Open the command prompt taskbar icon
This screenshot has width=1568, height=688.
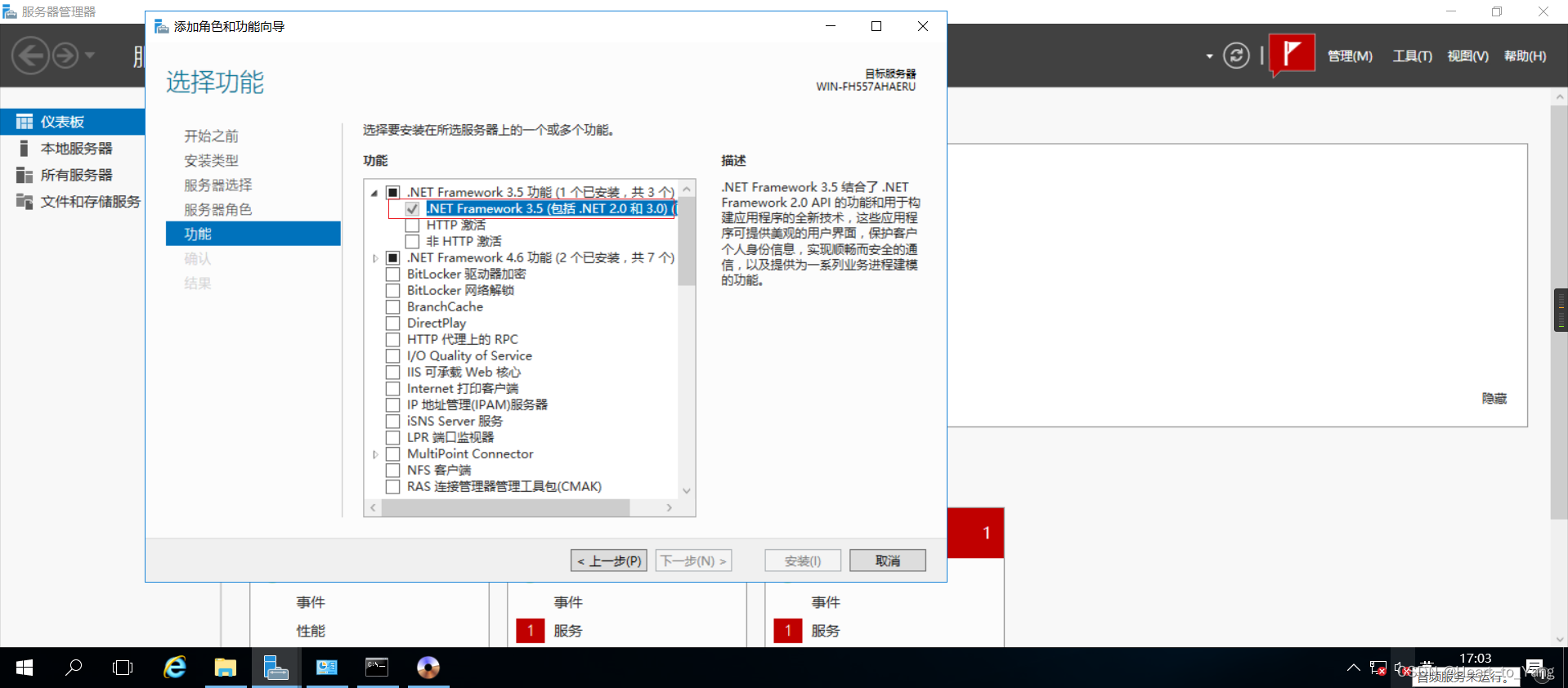click(x=377, y=668)
